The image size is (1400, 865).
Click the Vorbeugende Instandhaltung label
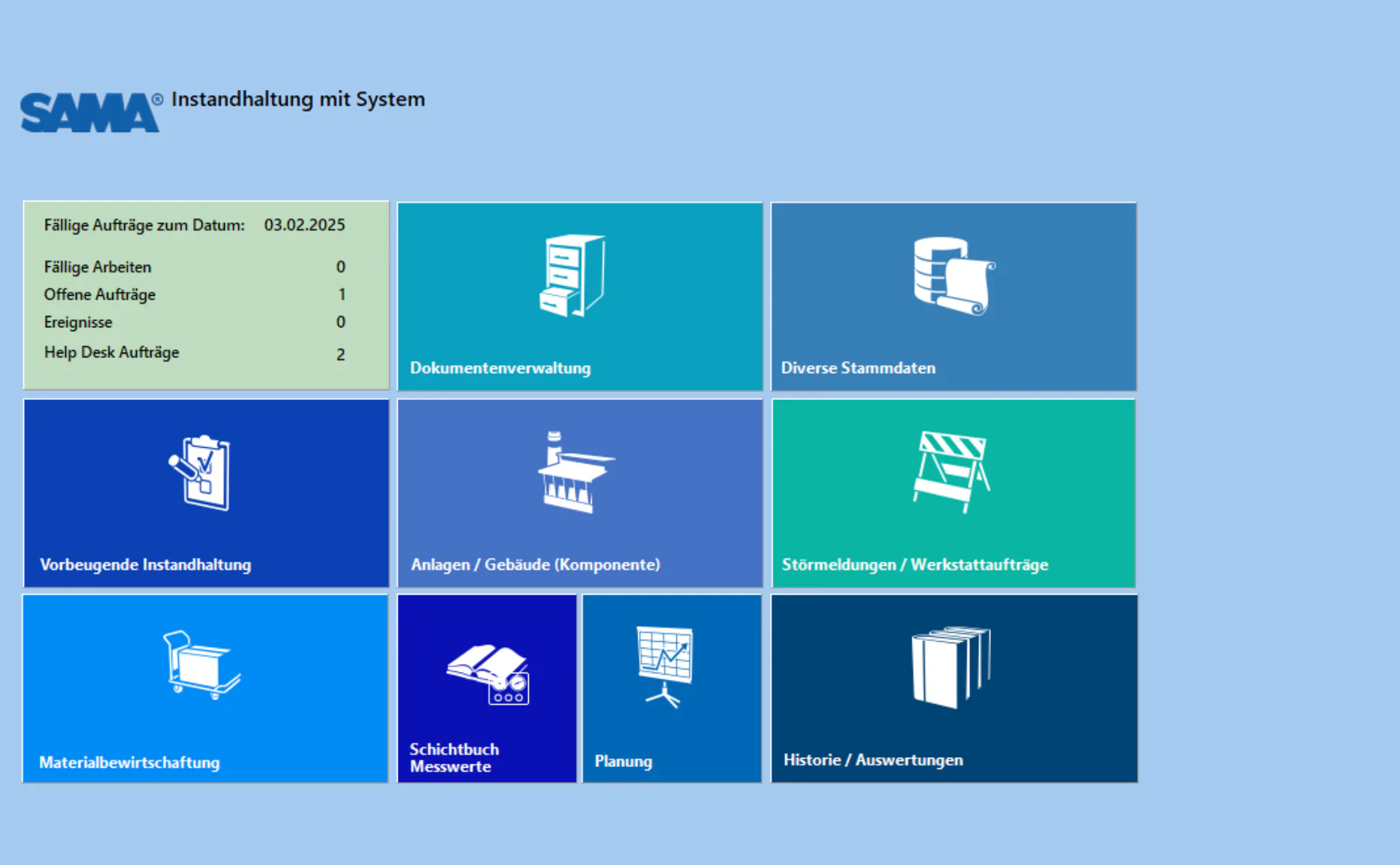(x=145, y=565)
